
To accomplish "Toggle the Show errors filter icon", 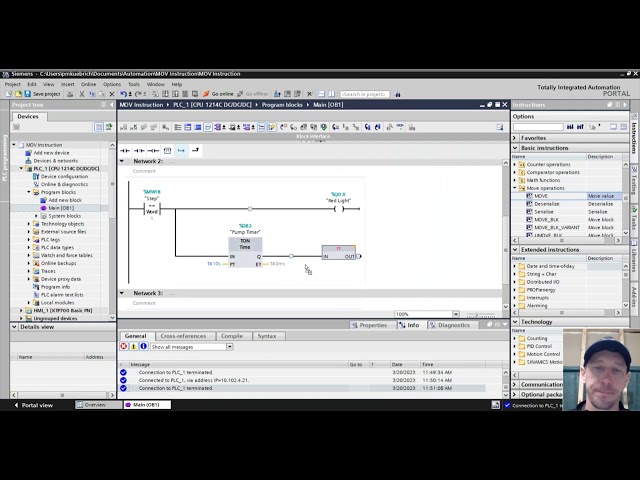I will tap(124, 347).
